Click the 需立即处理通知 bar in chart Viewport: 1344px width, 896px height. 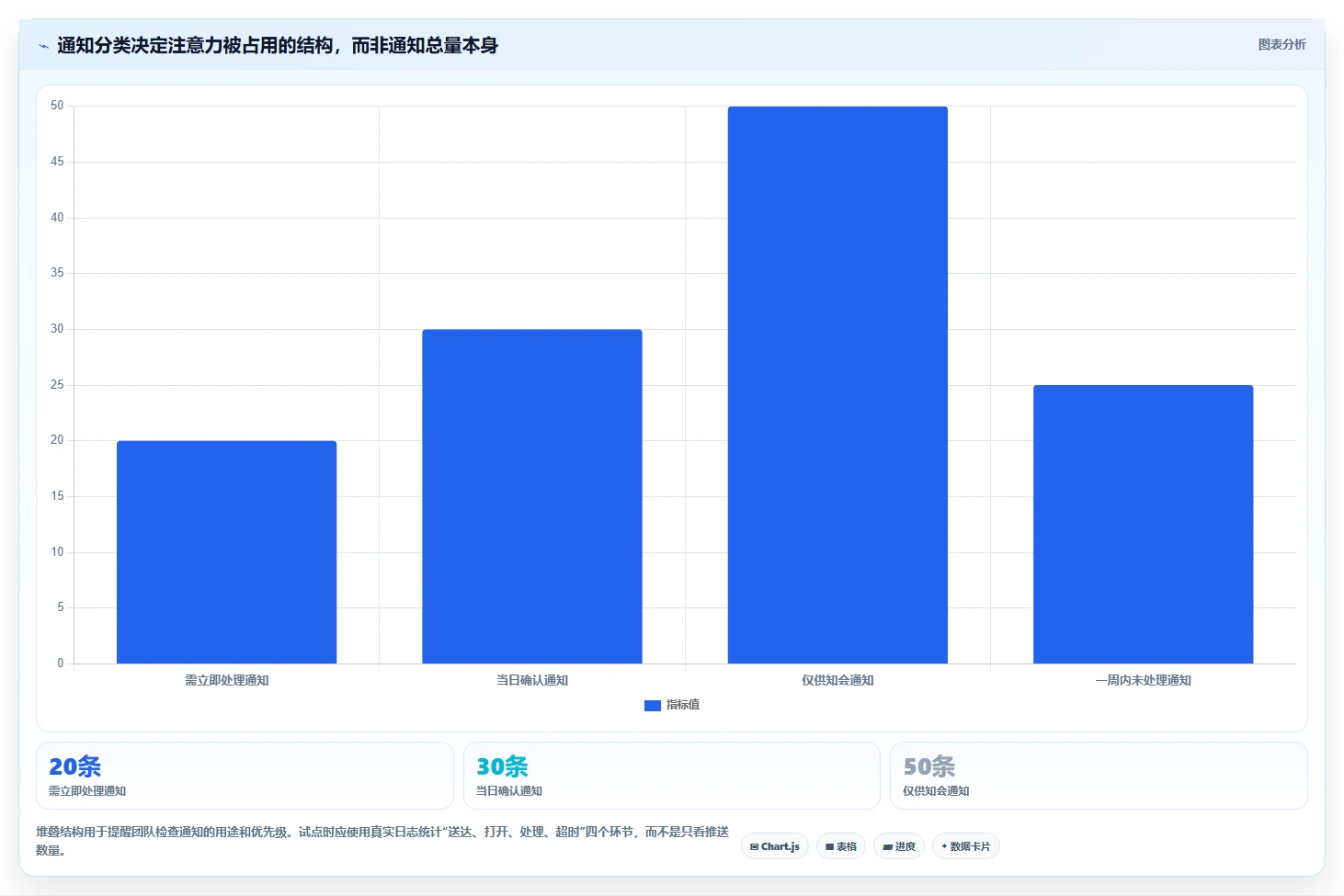pyautogui.click(x=226, y=552)
